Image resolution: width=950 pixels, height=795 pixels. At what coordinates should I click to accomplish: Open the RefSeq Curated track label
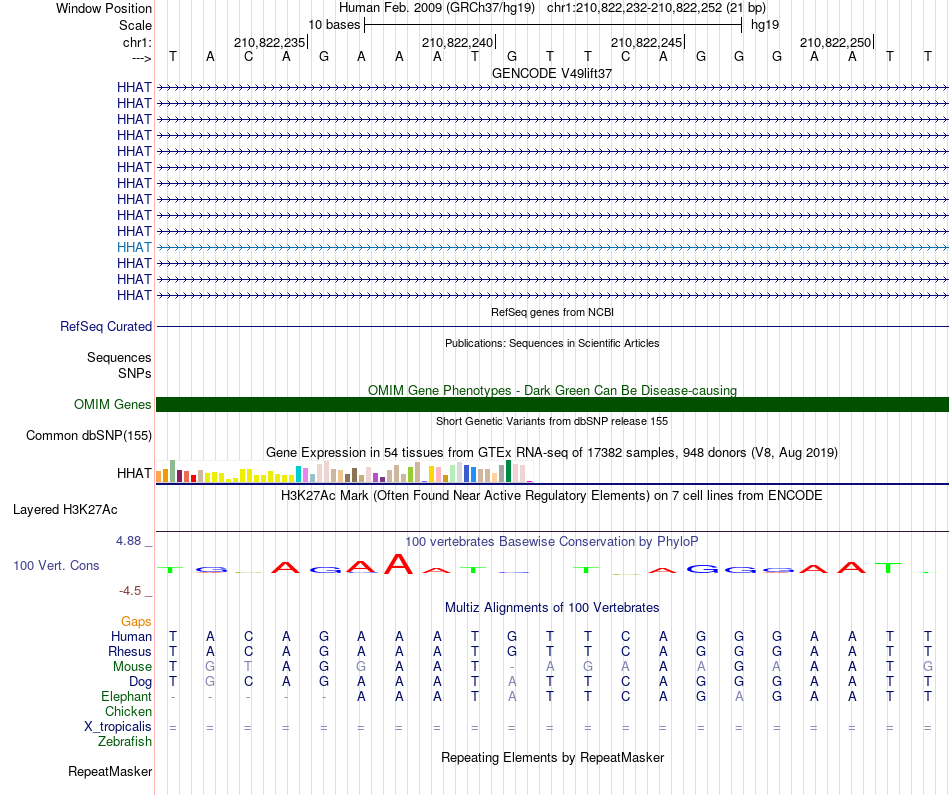click(x=106, y=327)
